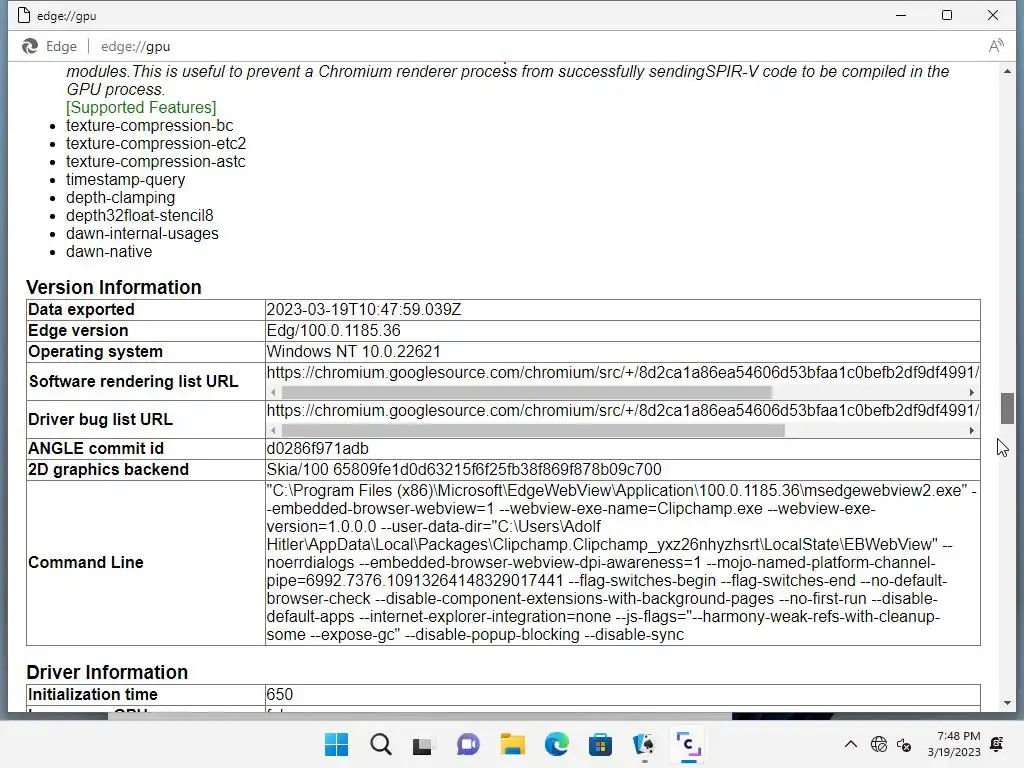Screen dimensions: 1024x768
Task: Open Task View from taskbar
Action: tap(424, 744)
